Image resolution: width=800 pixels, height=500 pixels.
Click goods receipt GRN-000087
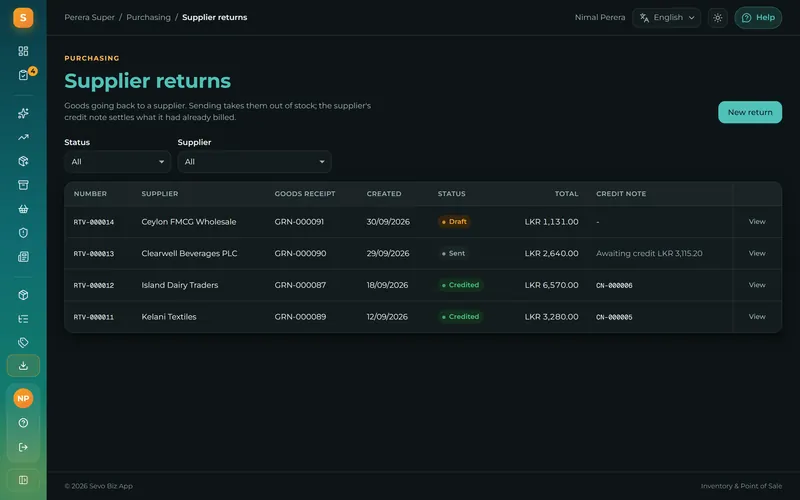click(x=300, y=285)
